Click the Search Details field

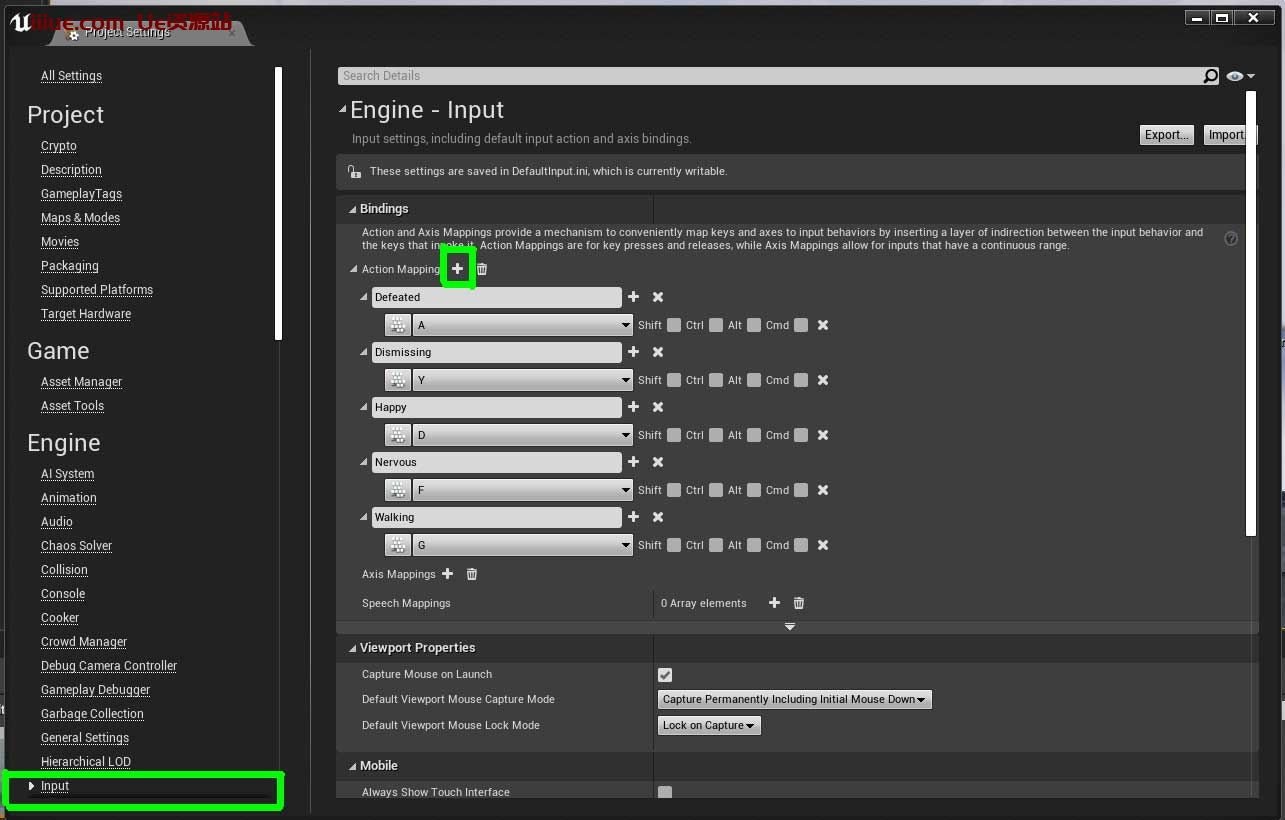pos(770,76)
